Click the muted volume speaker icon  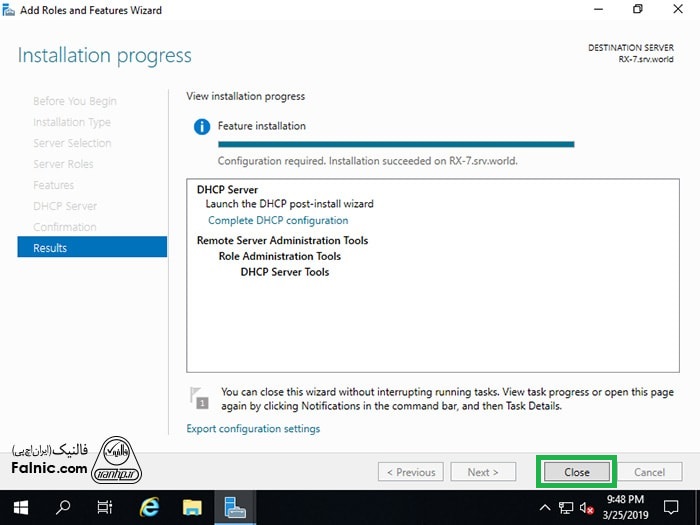[587, 507]
